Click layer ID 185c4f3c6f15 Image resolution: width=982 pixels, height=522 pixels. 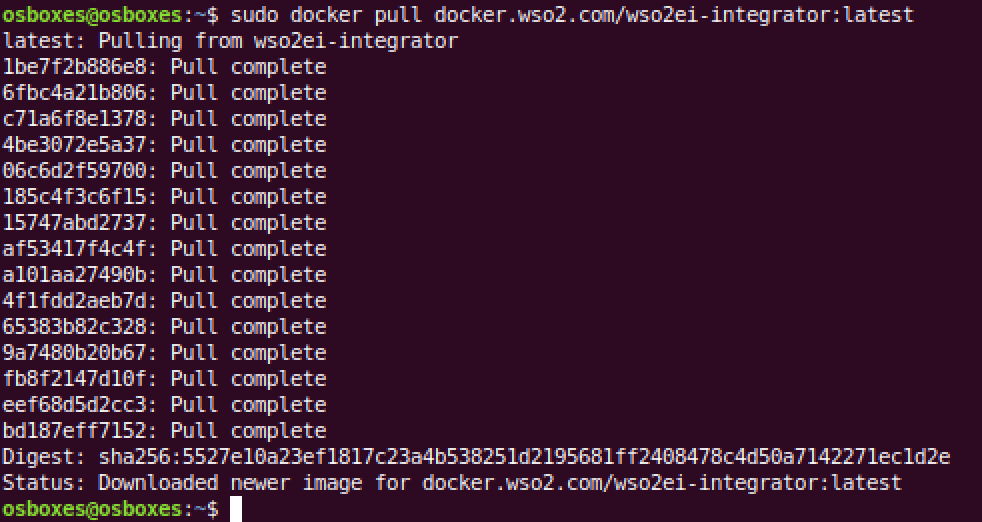pos(80,197)
